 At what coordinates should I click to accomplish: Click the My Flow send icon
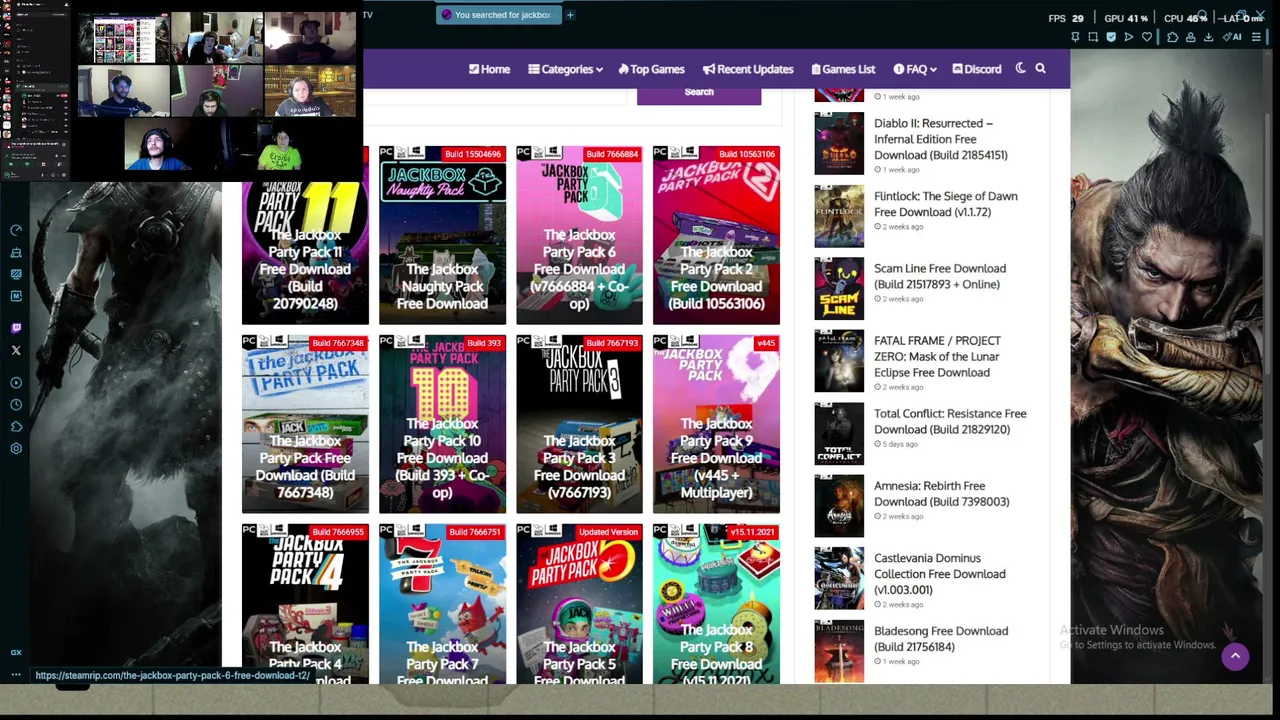click(1129, 37)
